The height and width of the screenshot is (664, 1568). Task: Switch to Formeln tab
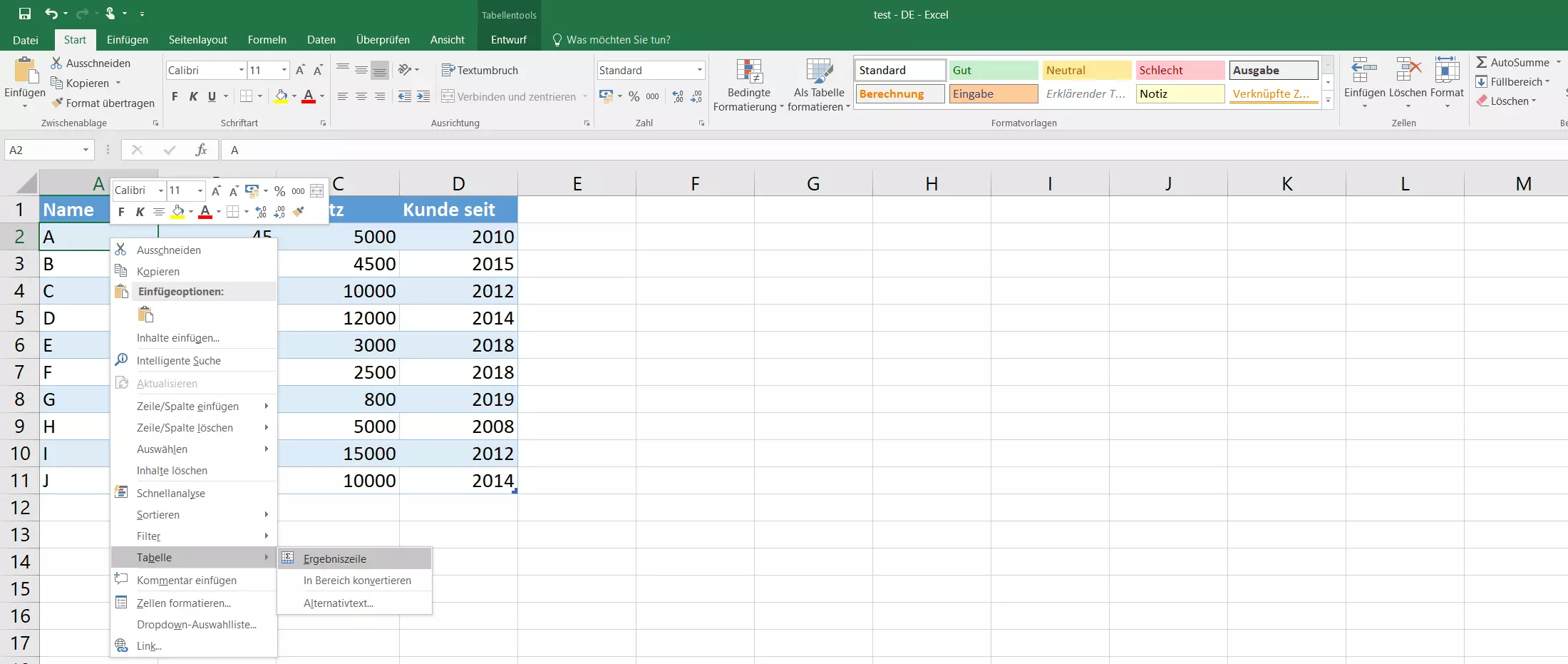[x=267, y=40]
